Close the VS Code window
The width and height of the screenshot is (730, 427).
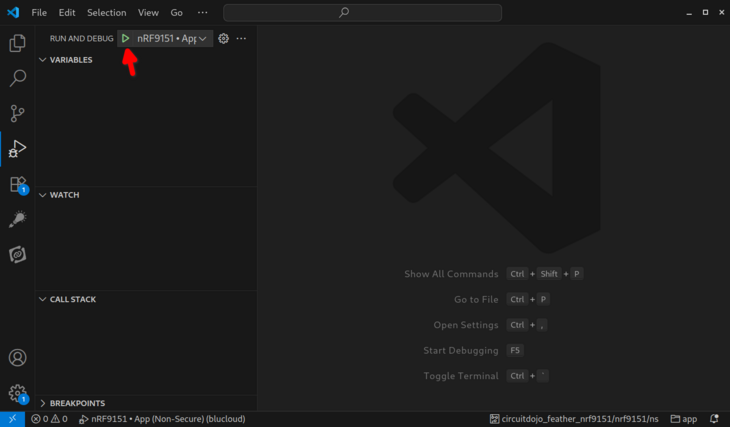pos(722,13)
